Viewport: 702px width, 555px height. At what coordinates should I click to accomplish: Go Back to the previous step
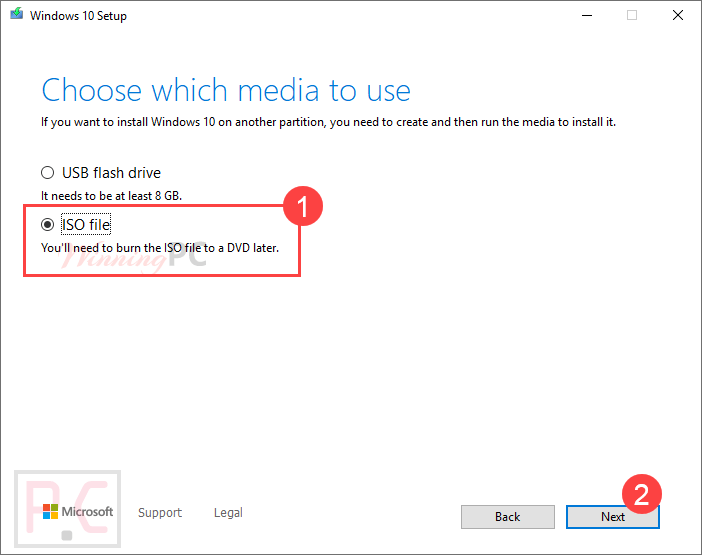click(x=508, y=517)
